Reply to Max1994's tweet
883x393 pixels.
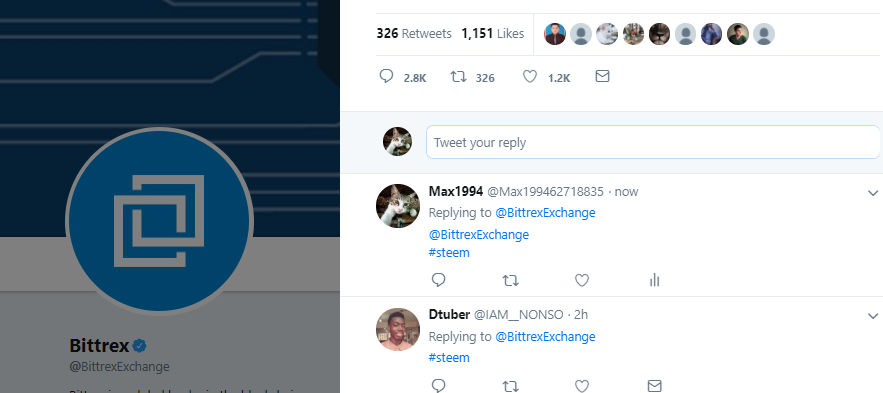(438, 280)
